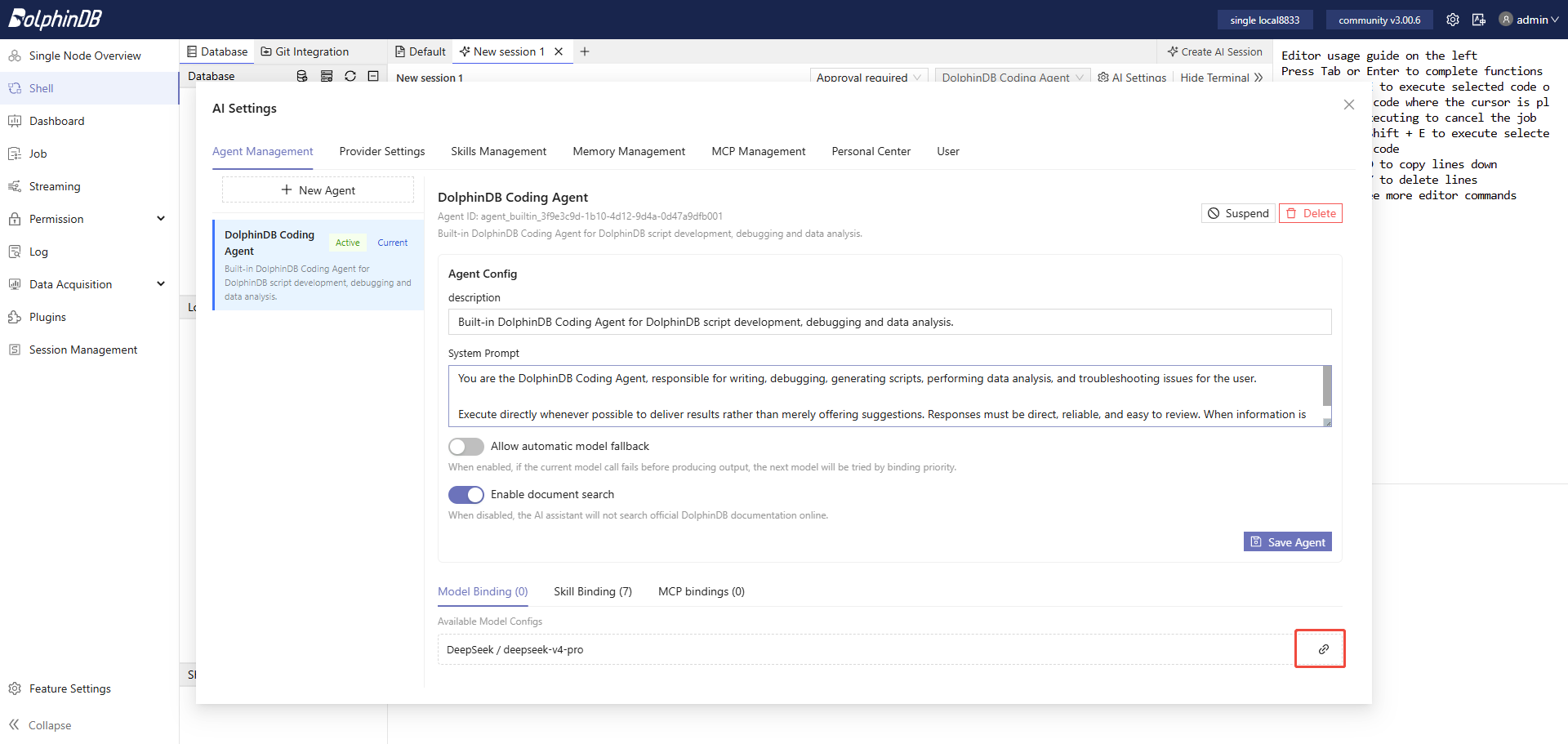Select the Skill Binding (7) tab
The width and height of the screenshot is (1568, 744).
(593, 591)
